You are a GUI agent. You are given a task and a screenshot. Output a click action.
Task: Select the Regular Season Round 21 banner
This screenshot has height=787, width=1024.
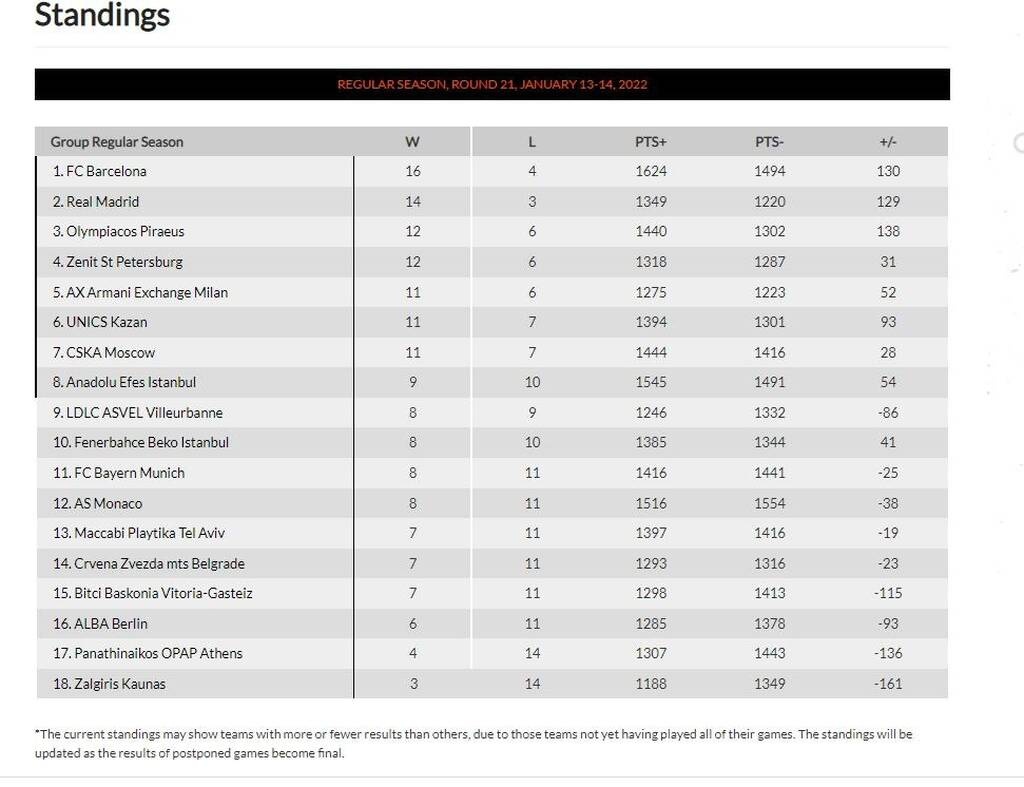(x=492, y=84)
